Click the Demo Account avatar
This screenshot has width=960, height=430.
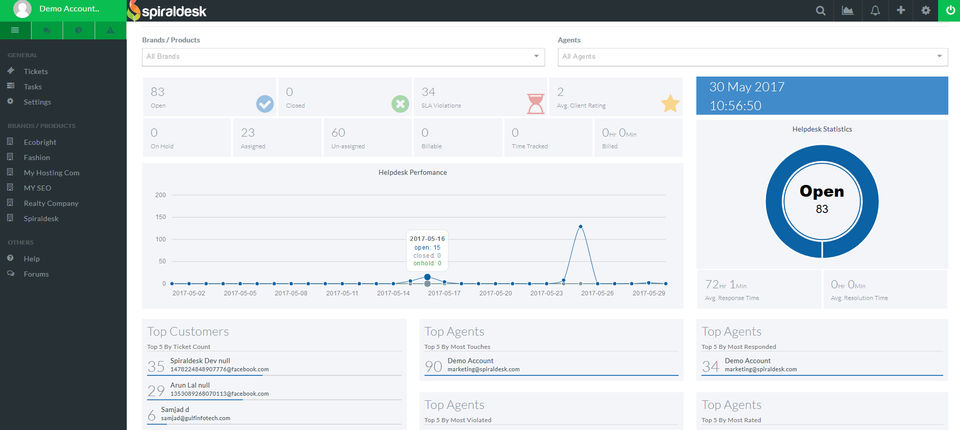(22, 11)
